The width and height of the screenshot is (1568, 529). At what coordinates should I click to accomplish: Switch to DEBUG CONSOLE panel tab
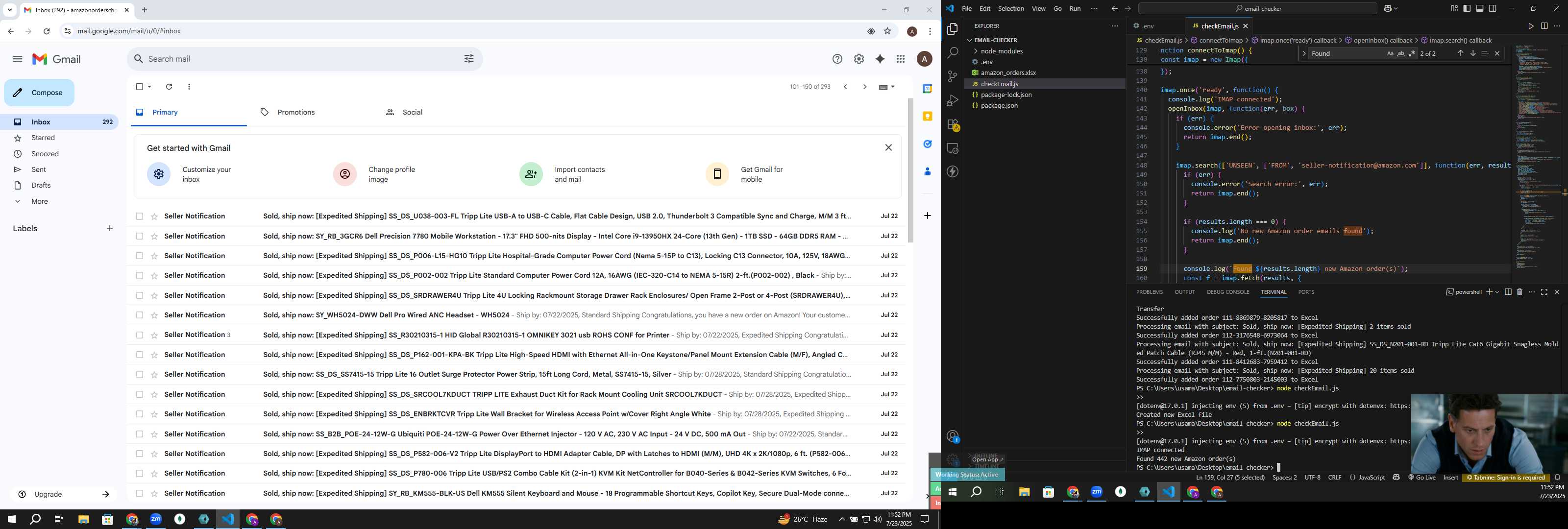1228,292
